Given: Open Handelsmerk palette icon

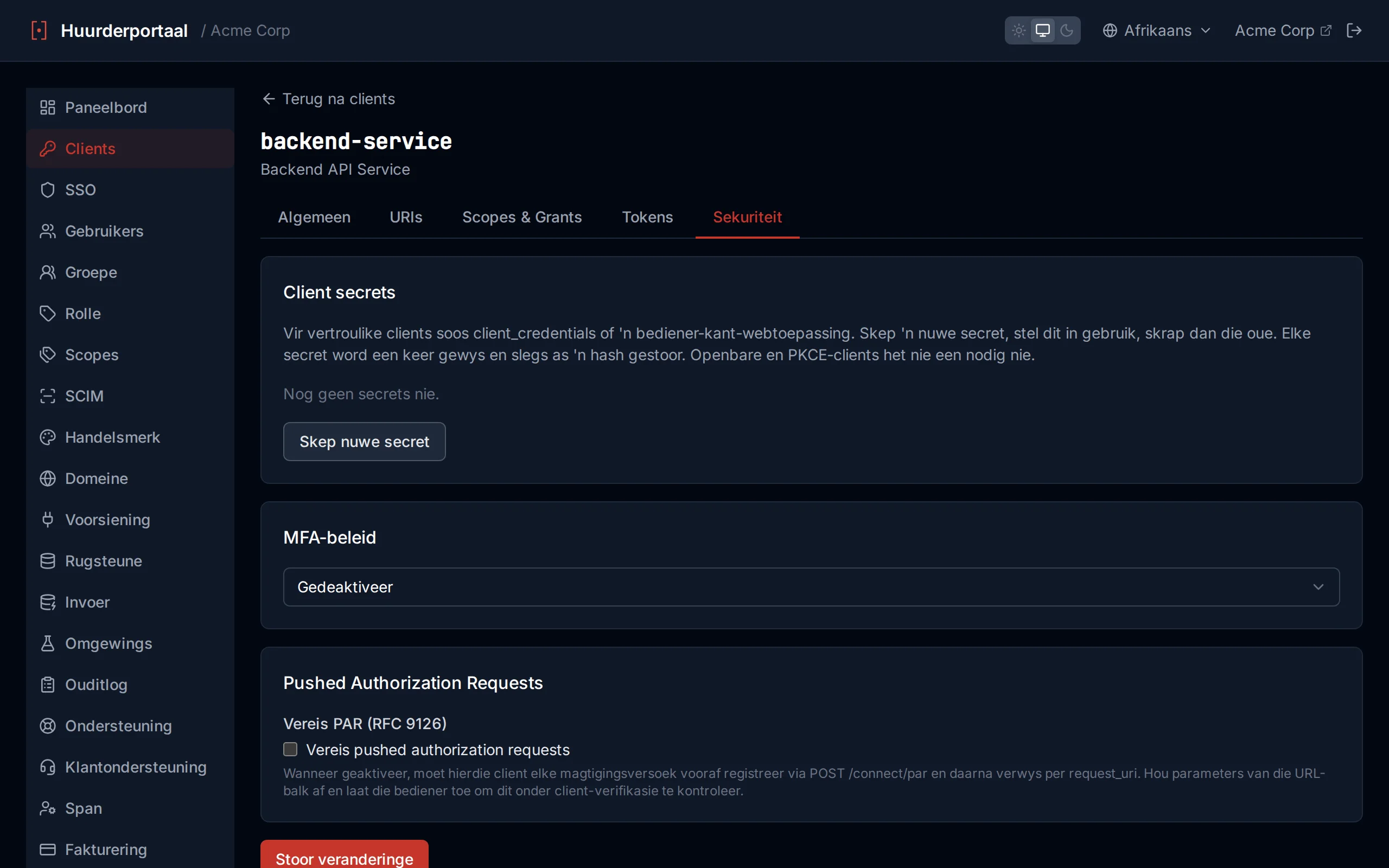Looking at the screenshot, I should [x=48, y=437].
